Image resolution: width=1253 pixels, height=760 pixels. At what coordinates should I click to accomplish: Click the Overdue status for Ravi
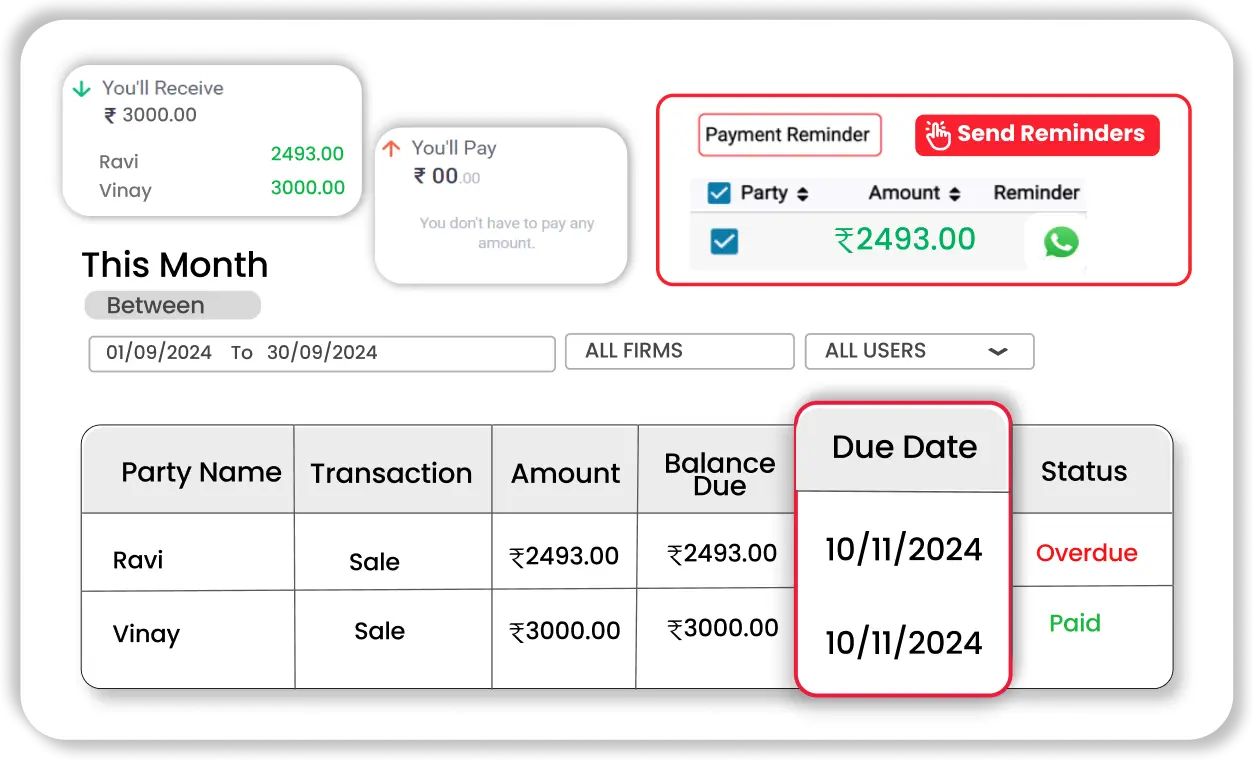pos(1086,553)
